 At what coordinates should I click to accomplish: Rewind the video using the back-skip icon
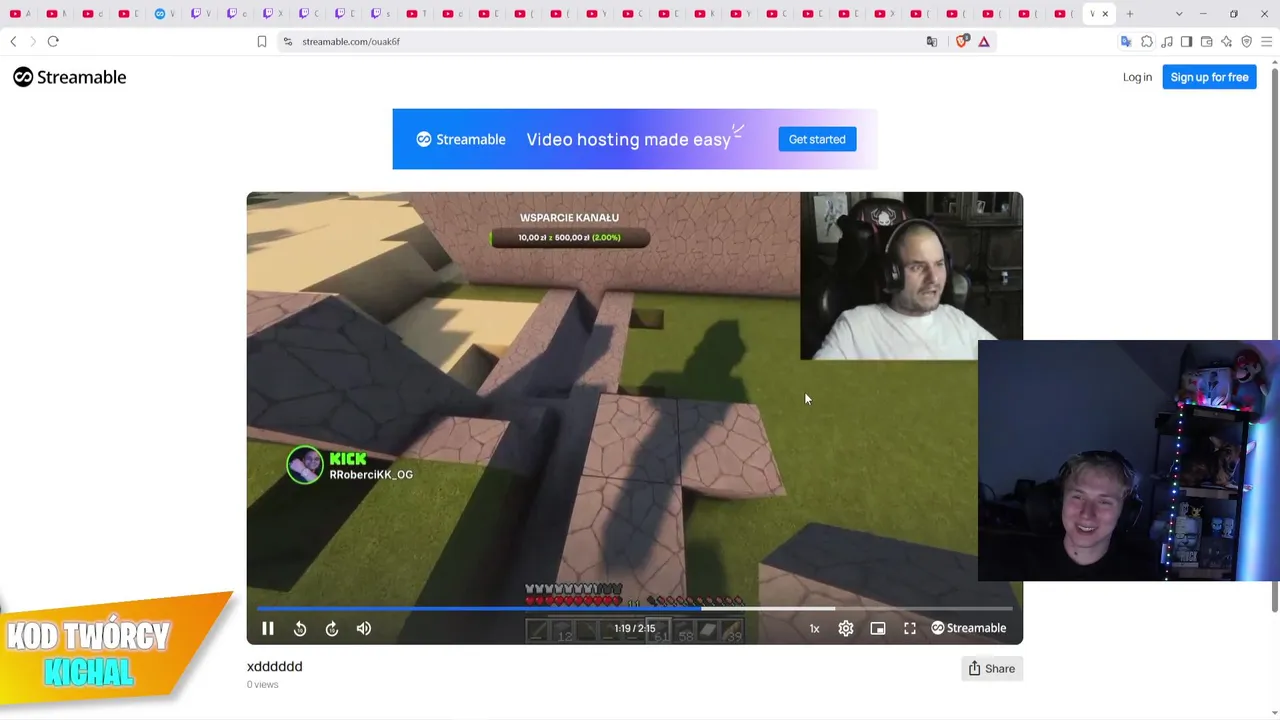pyautogui.click(x=300, y=628)
